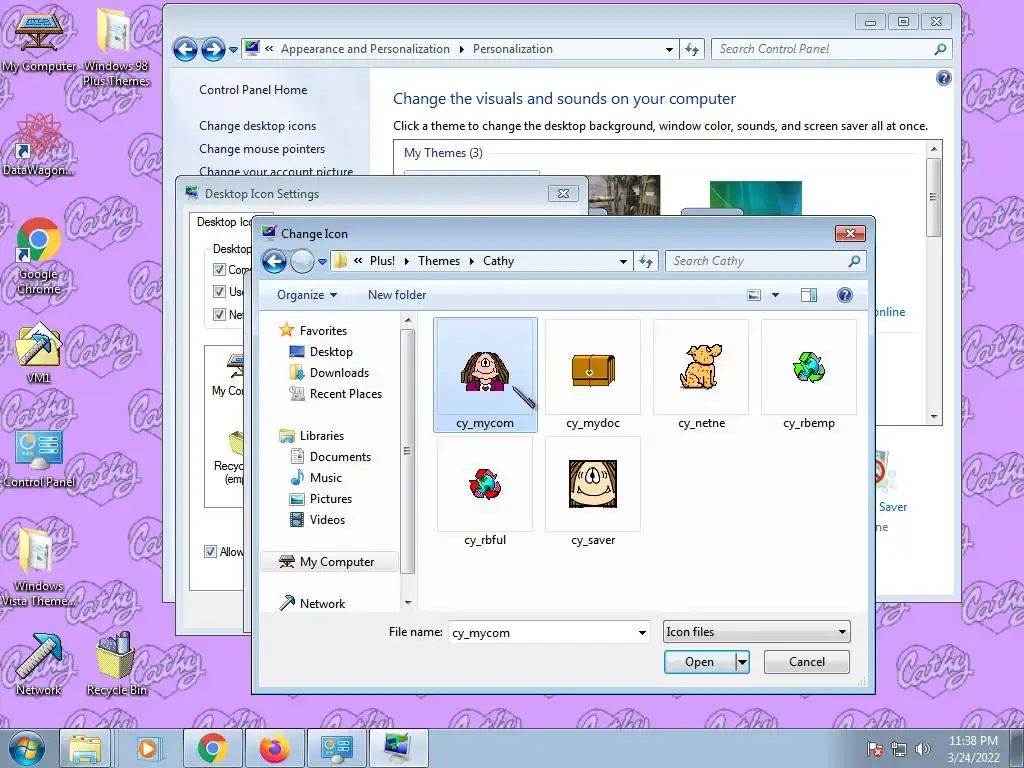Click search magnifier in Search Cathy box
This screenshot has width=1024, height=768.
click(x=854, y=261)
